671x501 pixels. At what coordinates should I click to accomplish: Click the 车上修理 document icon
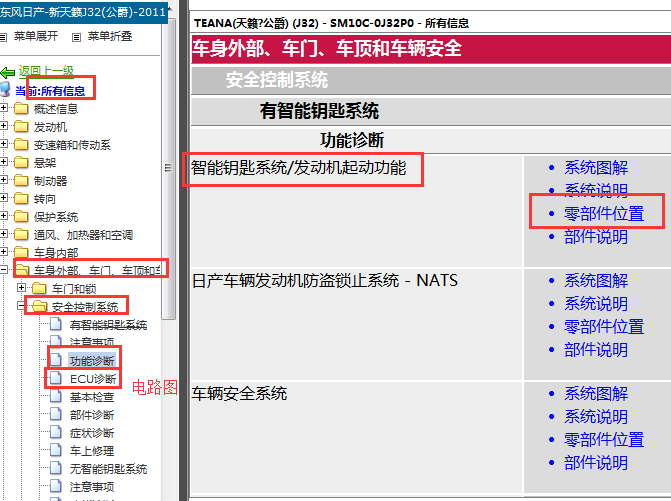coord(56,450)
